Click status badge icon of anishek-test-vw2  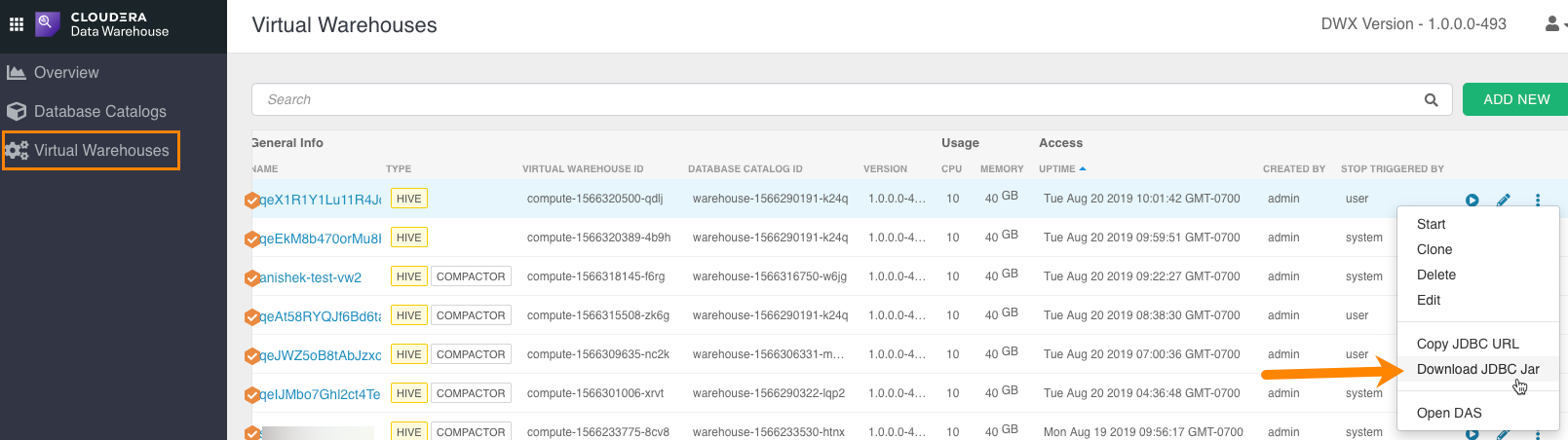click(x=251, y=277)
